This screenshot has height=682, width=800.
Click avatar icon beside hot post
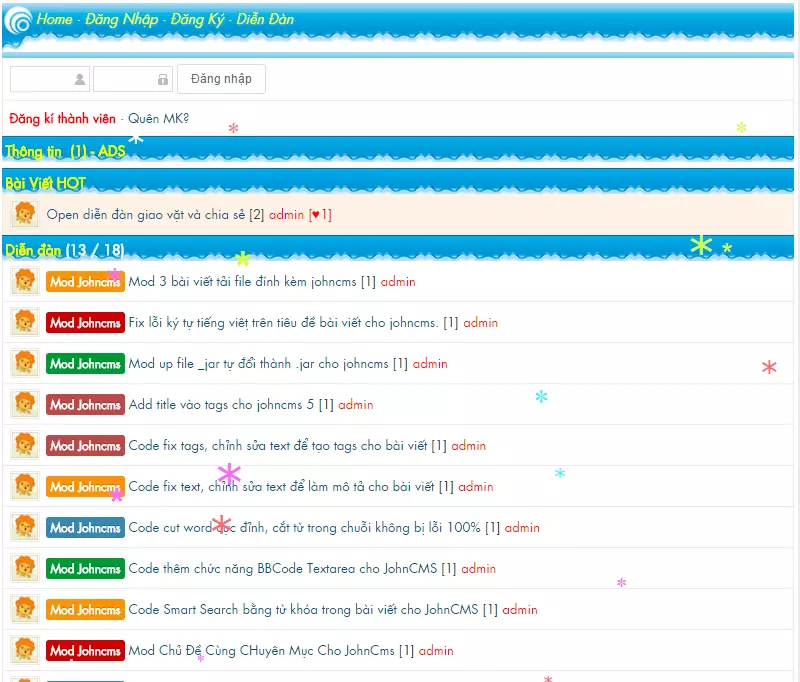tap(25, 214)
